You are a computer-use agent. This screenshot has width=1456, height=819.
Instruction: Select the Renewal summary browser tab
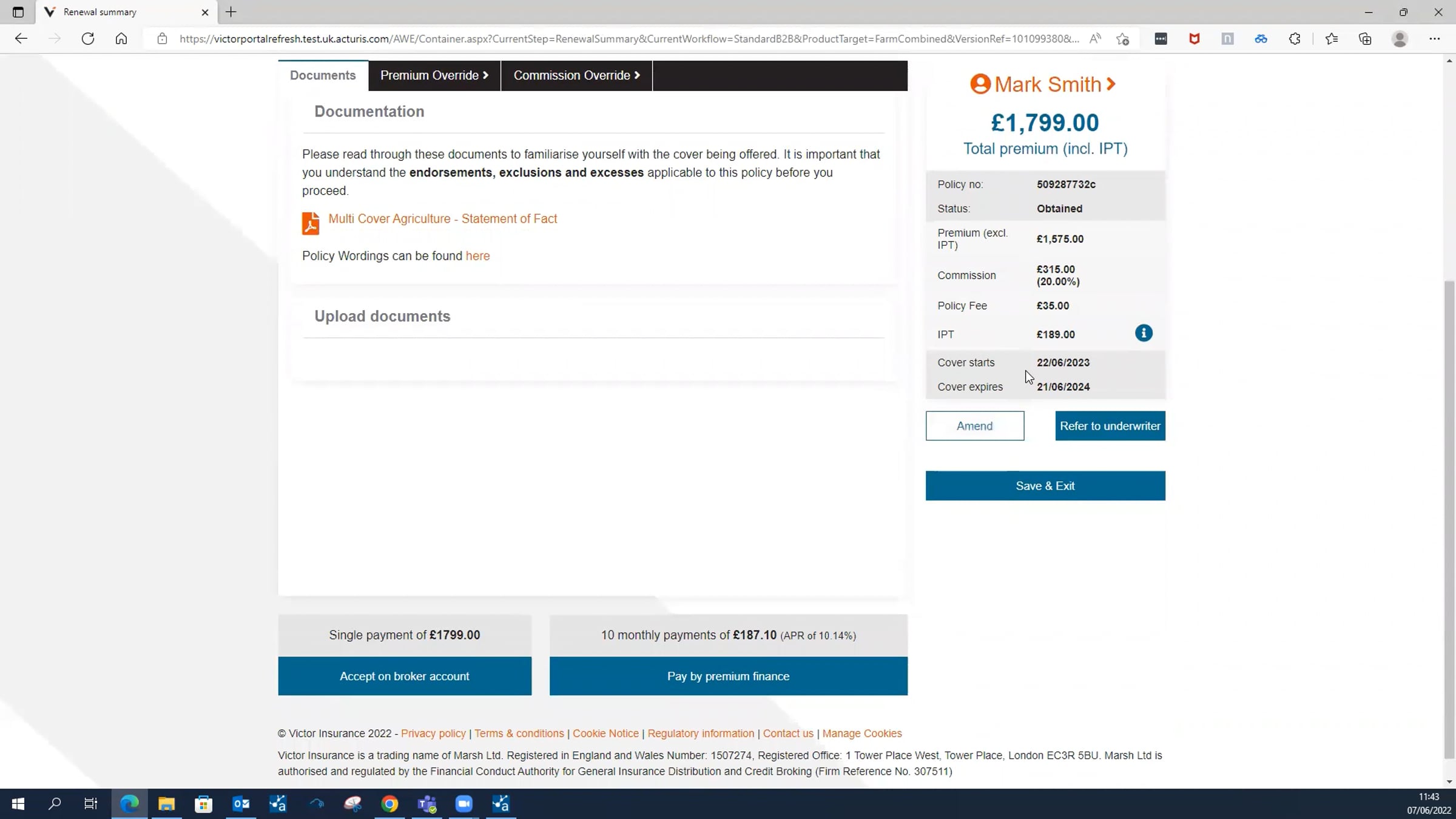tap(121, 12)
